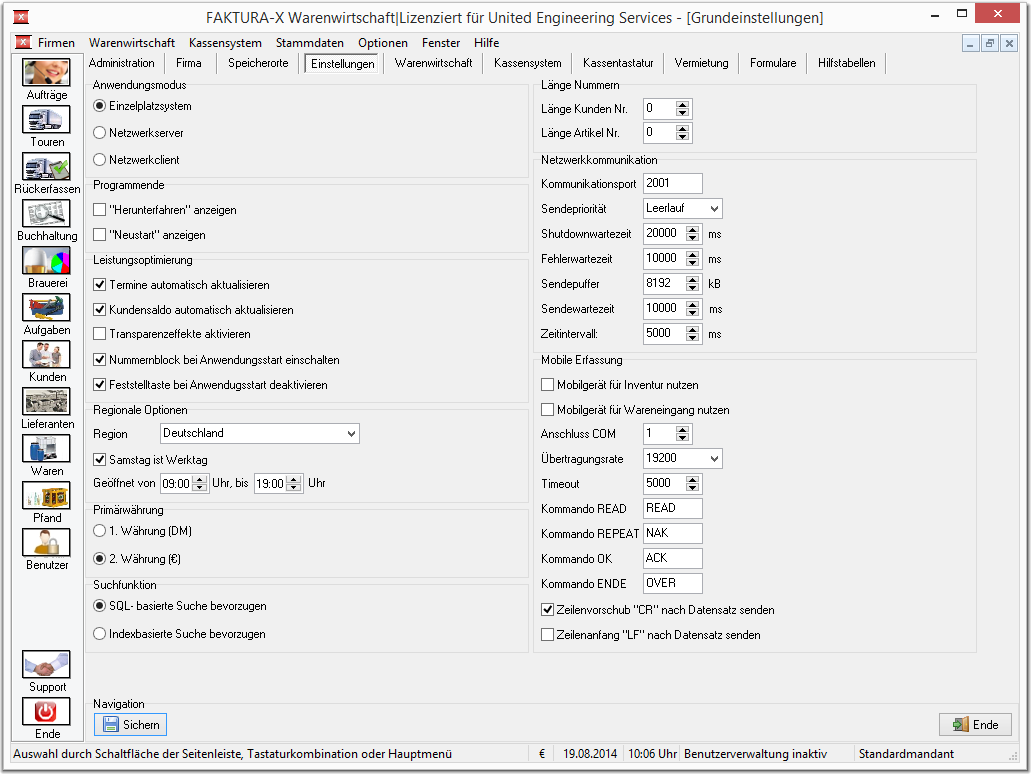Image resolution: width=1031 pixels, height=774 pixels.
Task: Open the Aufgaben sidebar icon
Action: (x=46, y=307)
